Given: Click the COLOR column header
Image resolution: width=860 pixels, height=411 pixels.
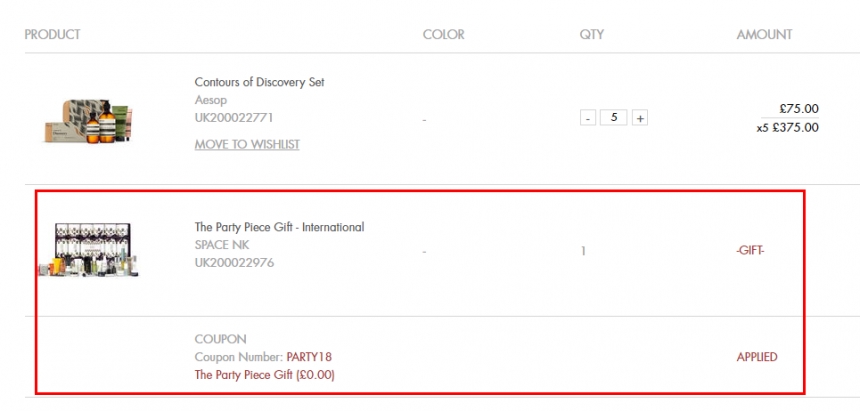Looking at the screenshot, I should [x=443, y=35].
